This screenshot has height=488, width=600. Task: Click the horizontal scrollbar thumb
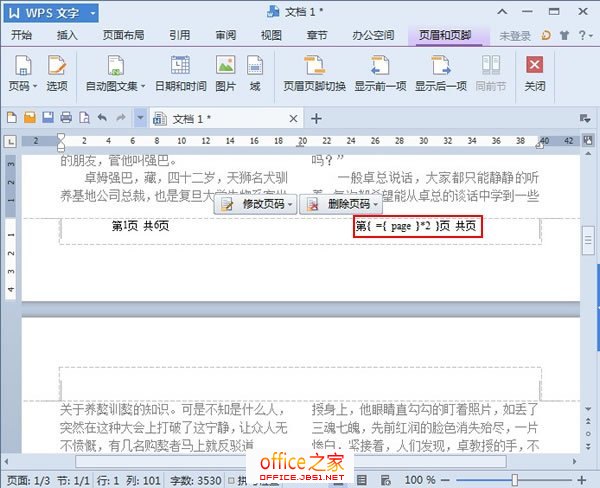point(291,462)
